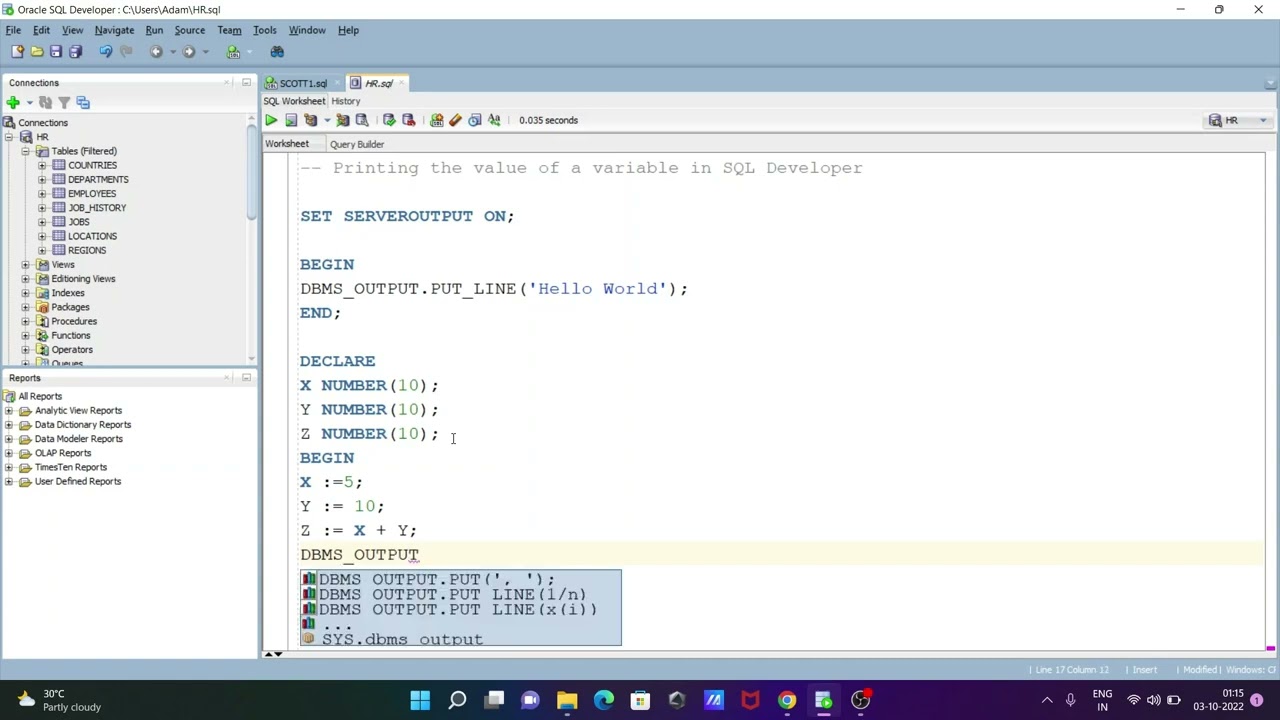Select the SQL Worksheet tab
The height and width of the screenshot is (720, 1280).
point(294,101)
